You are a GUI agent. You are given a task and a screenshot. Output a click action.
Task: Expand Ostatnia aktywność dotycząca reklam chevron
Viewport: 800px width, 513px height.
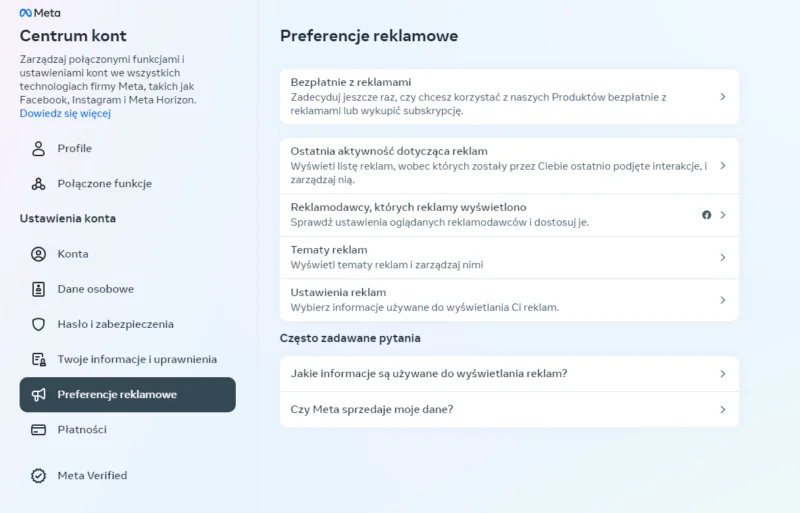pos(722,166)
